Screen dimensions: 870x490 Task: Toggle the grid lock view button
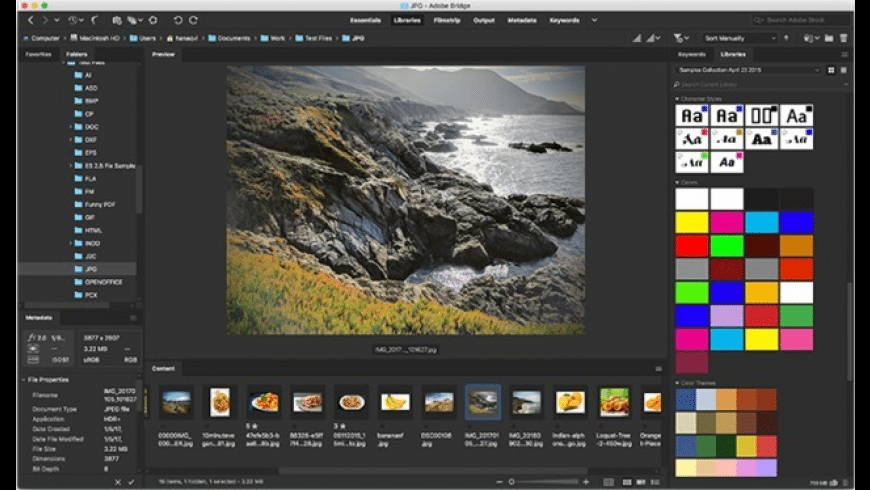[x=609, y=482]
